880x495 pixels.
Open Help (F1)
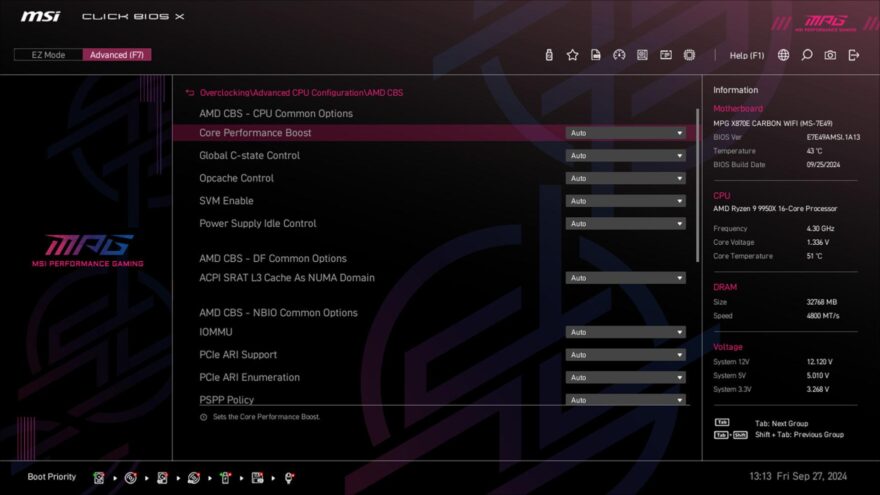pos(746,55)
